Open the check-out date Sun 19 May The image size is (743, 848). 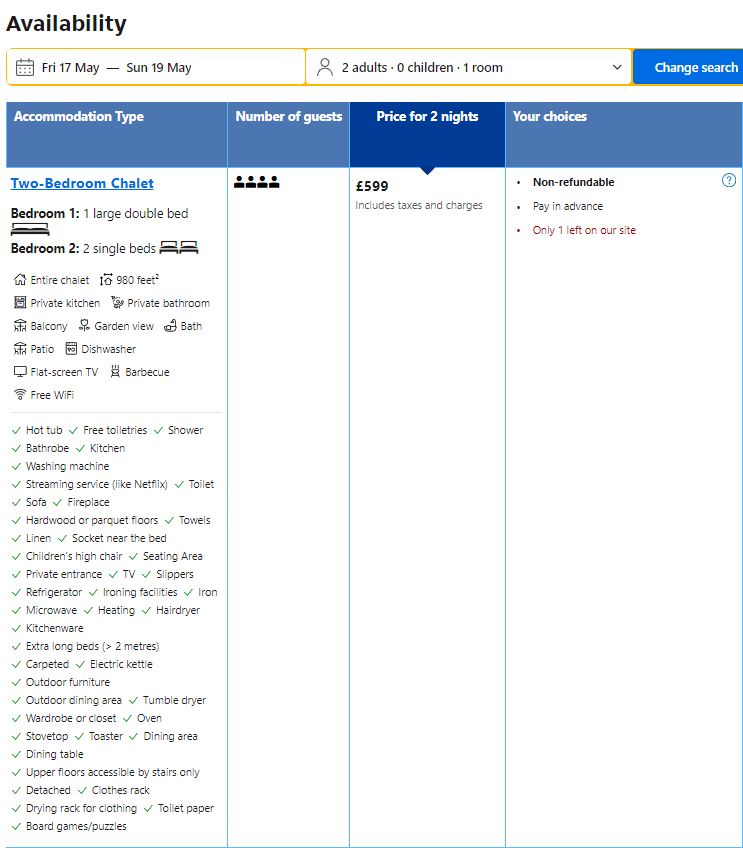click(x=158, y=68)
